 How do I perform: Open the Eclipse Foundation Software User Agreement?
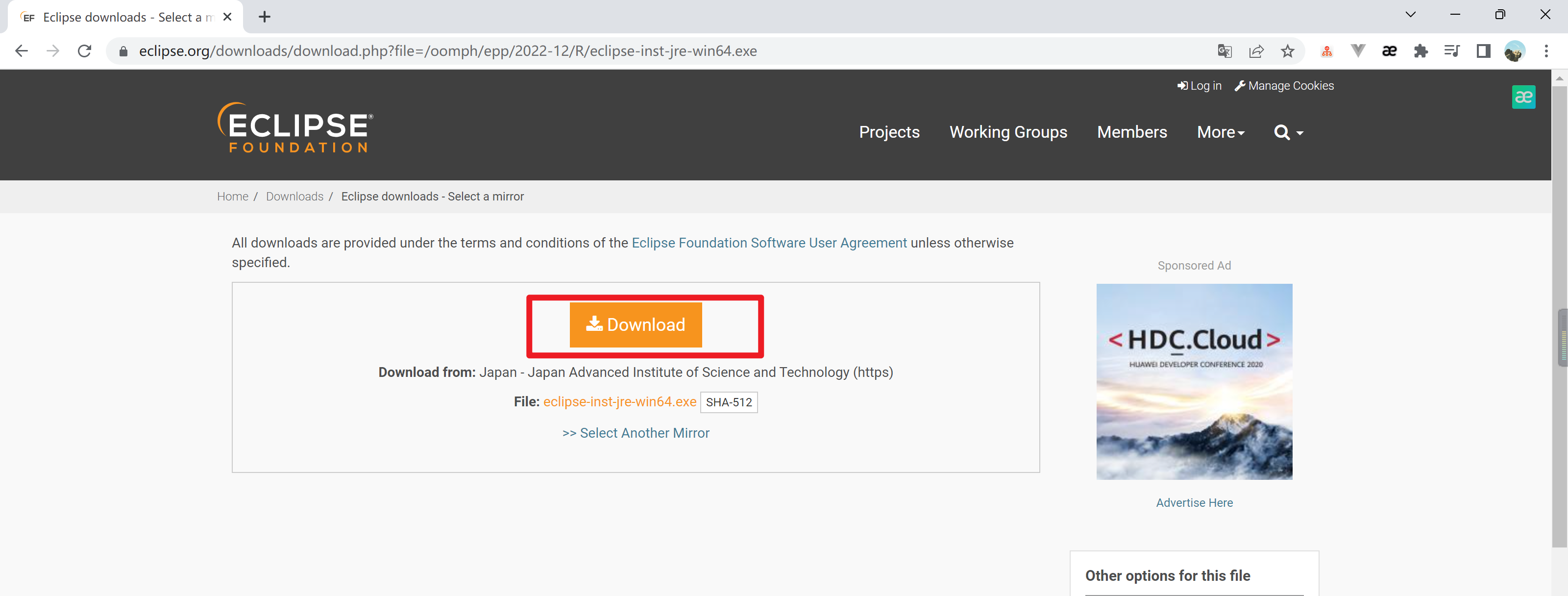[769, 243]
